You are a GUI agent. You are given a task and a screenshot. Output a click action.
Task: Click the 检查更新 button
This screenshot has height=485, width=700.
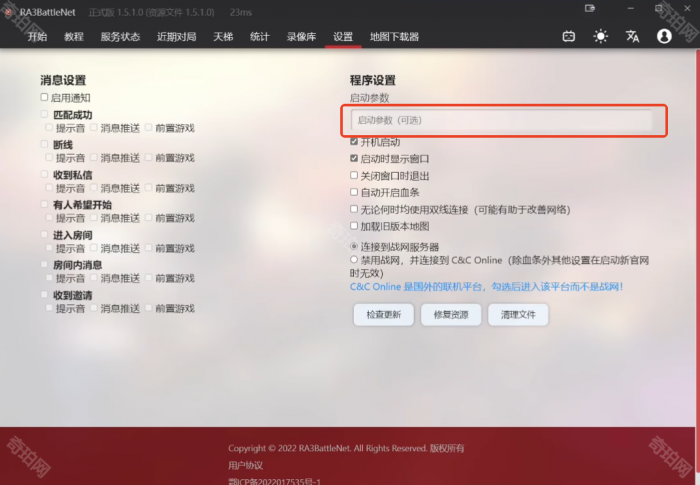point(383,314)
